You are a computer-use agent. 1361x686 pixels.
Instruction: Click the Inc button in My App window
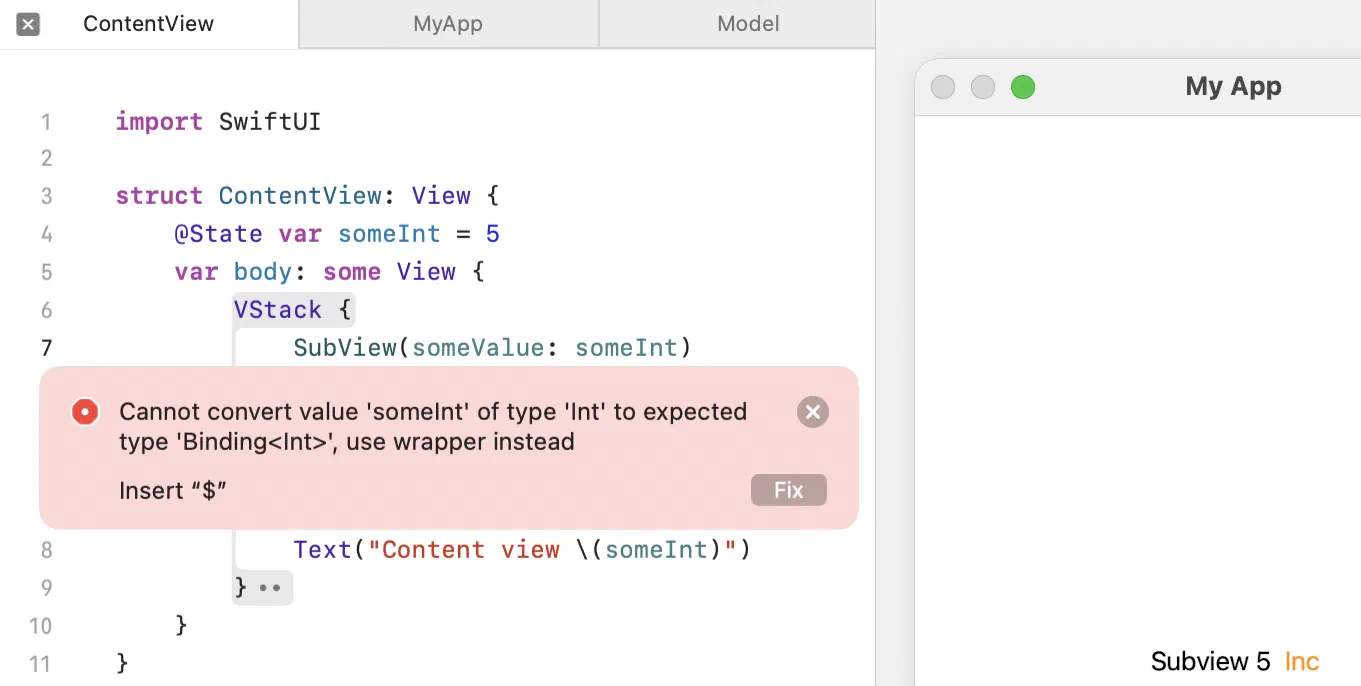pos(1302,661)
